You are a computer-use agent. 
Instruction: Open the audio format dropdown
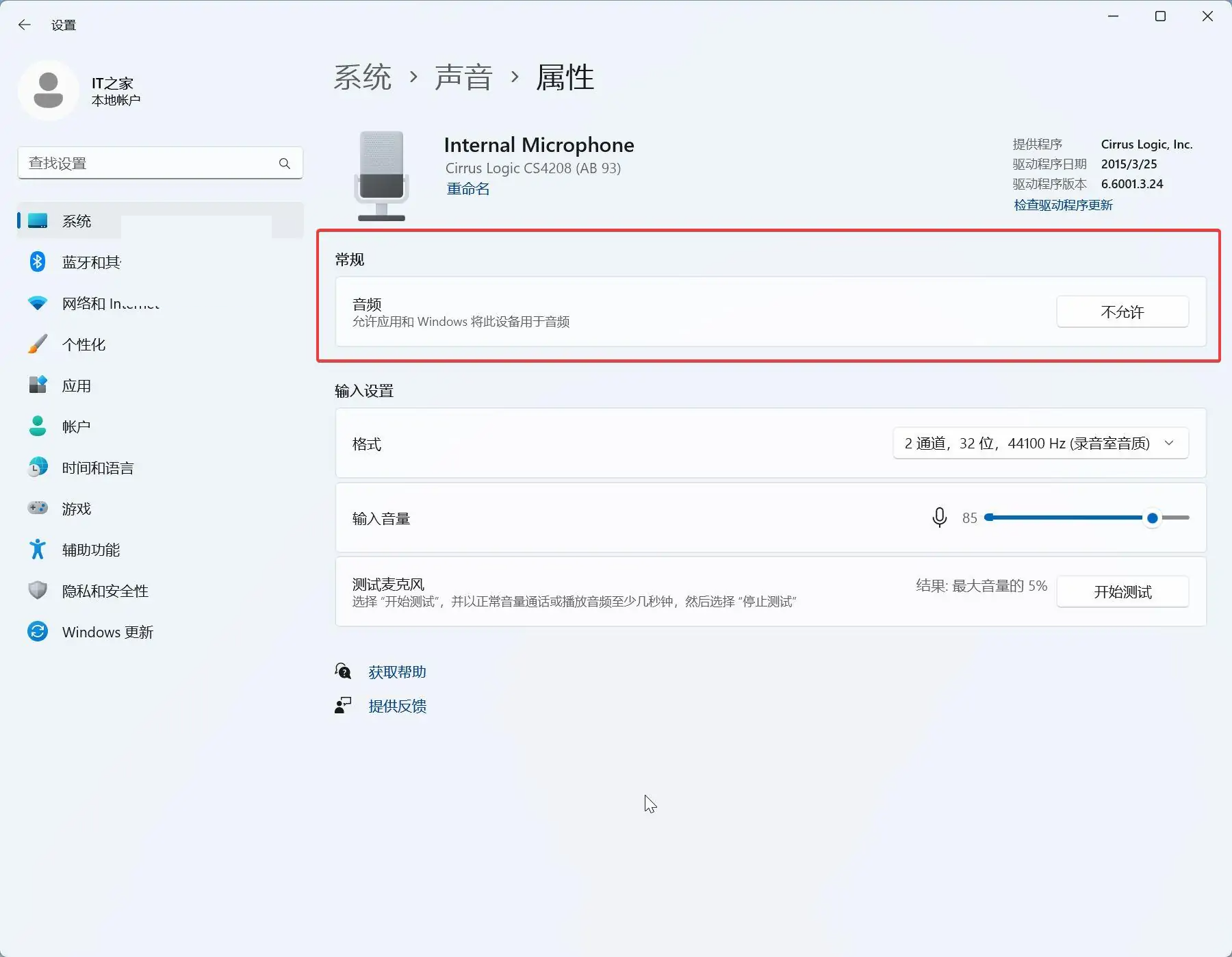click(1040, 443)
